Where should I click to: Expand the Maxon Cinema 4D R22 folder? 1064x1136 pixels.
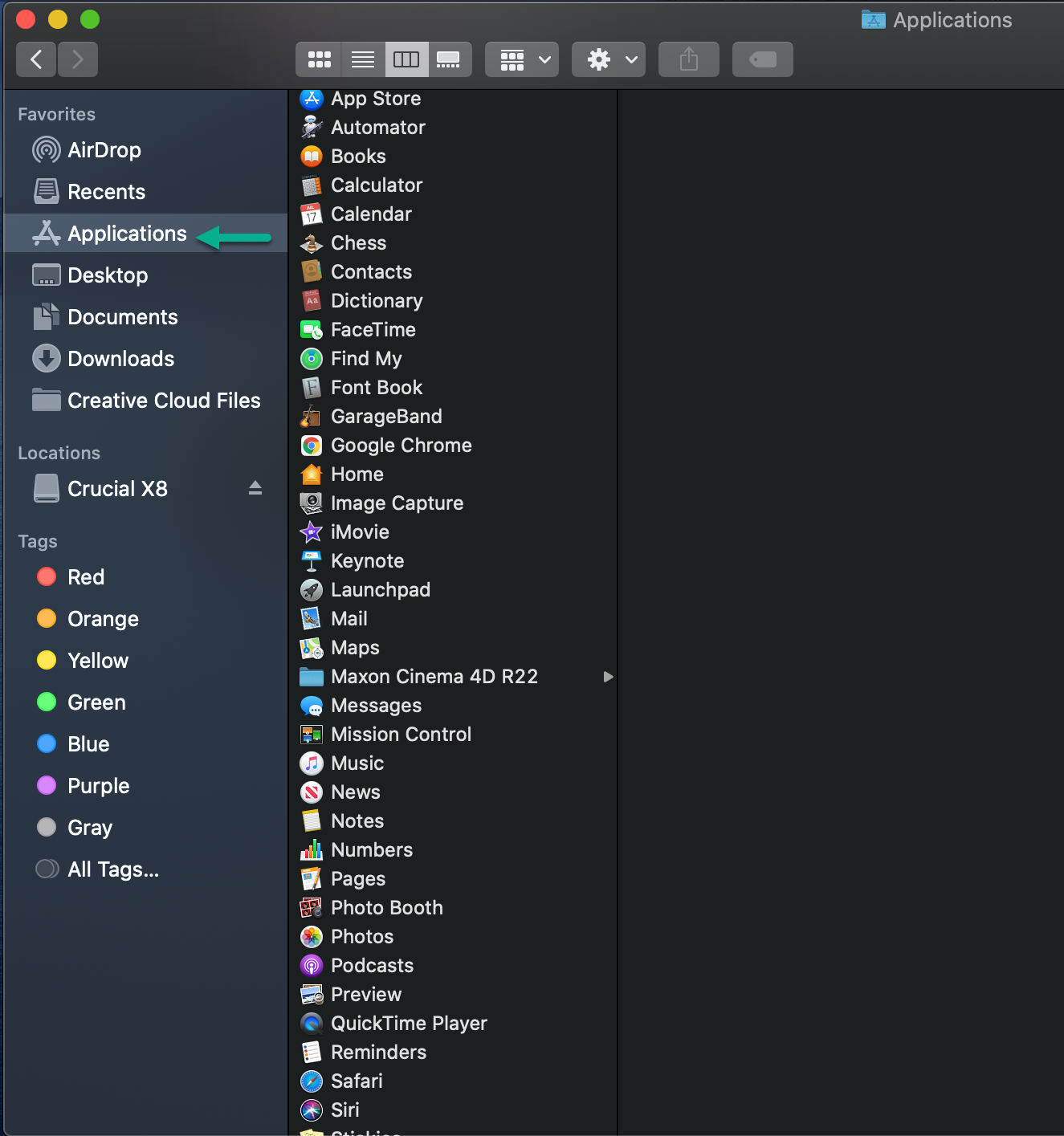608,676
